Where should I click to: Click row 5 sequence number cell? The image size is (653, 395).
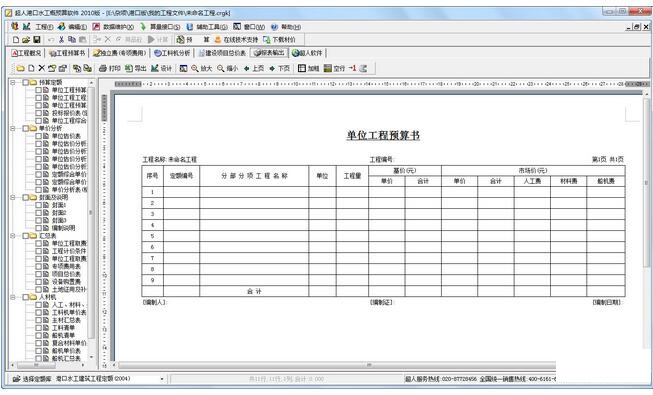(152, 236)
